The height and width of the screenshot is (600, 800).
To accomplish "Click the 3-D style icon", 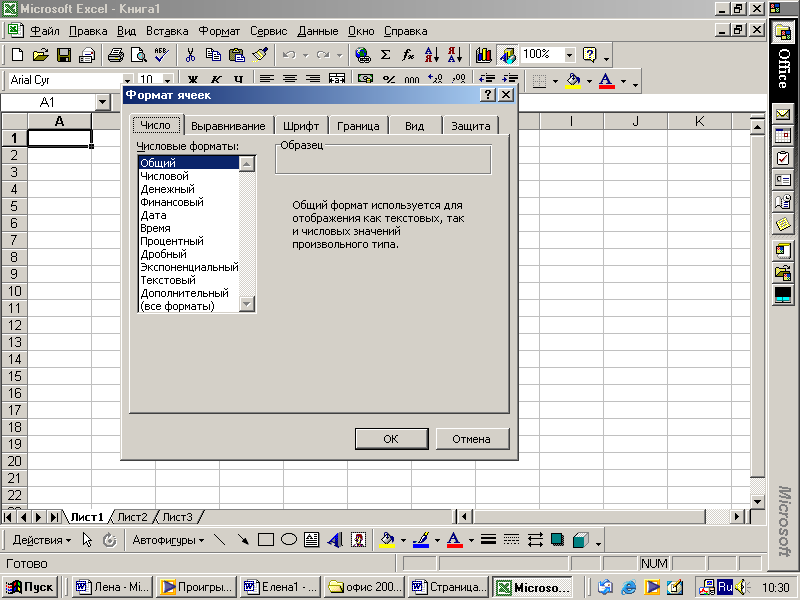I will click(x=581, y=540).
